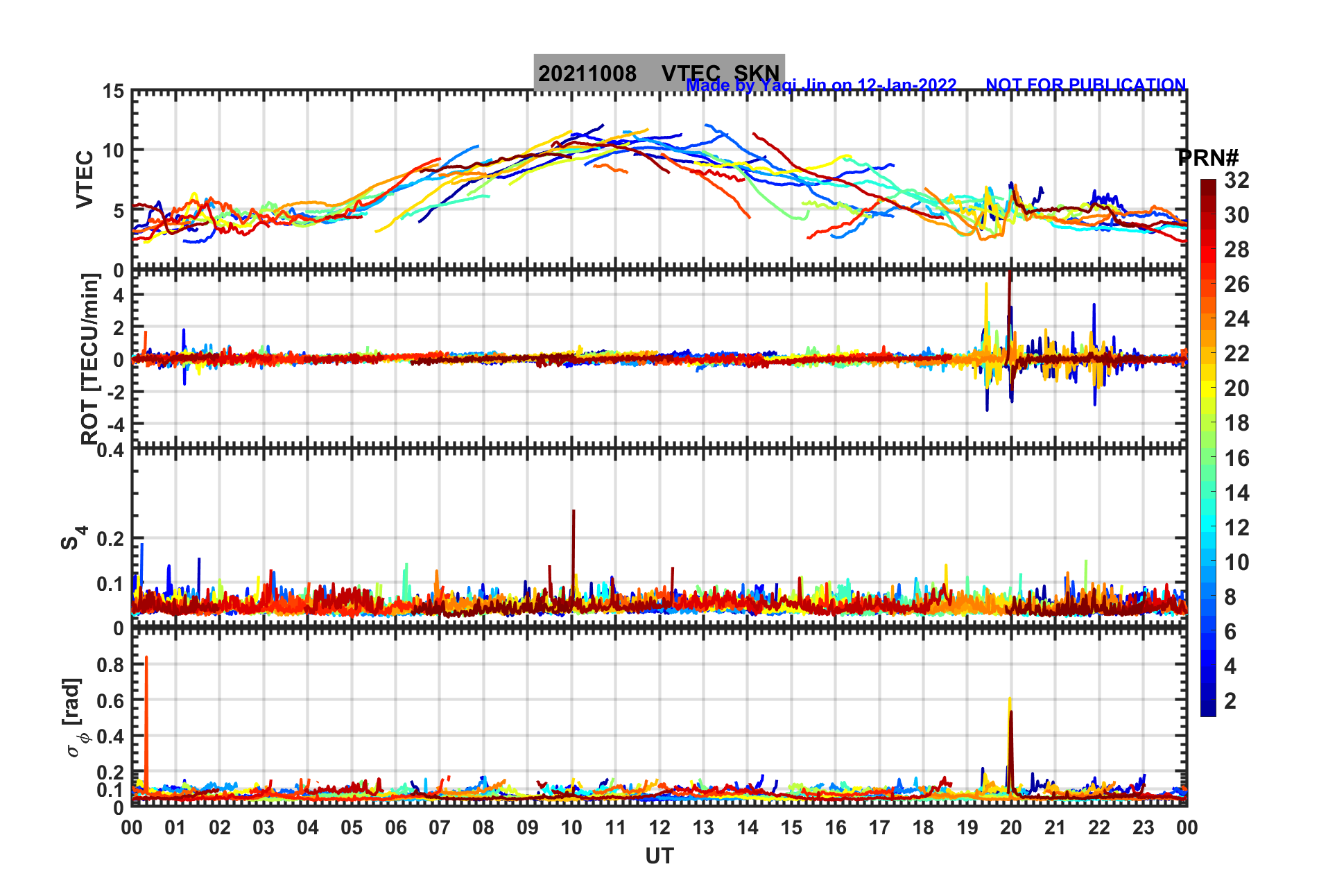The height and width of the screenshot is (896, 1319).
Task: Click colorbar tick label 10
Action: coord(1236,562)
